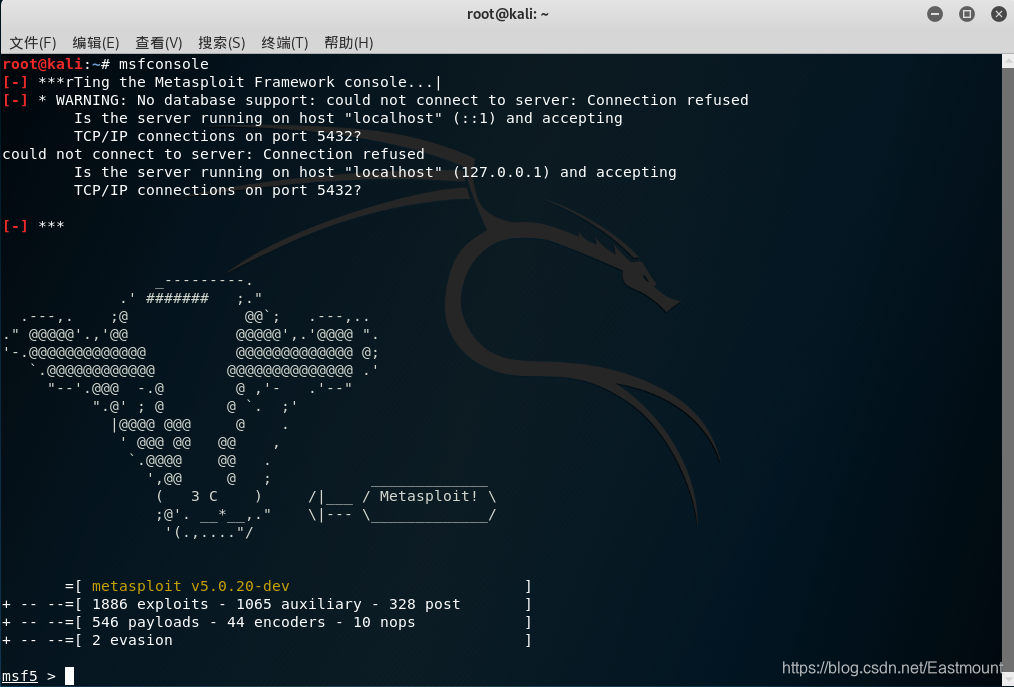
Task: Click the 'msfconsole' command text
Action: 164,64
